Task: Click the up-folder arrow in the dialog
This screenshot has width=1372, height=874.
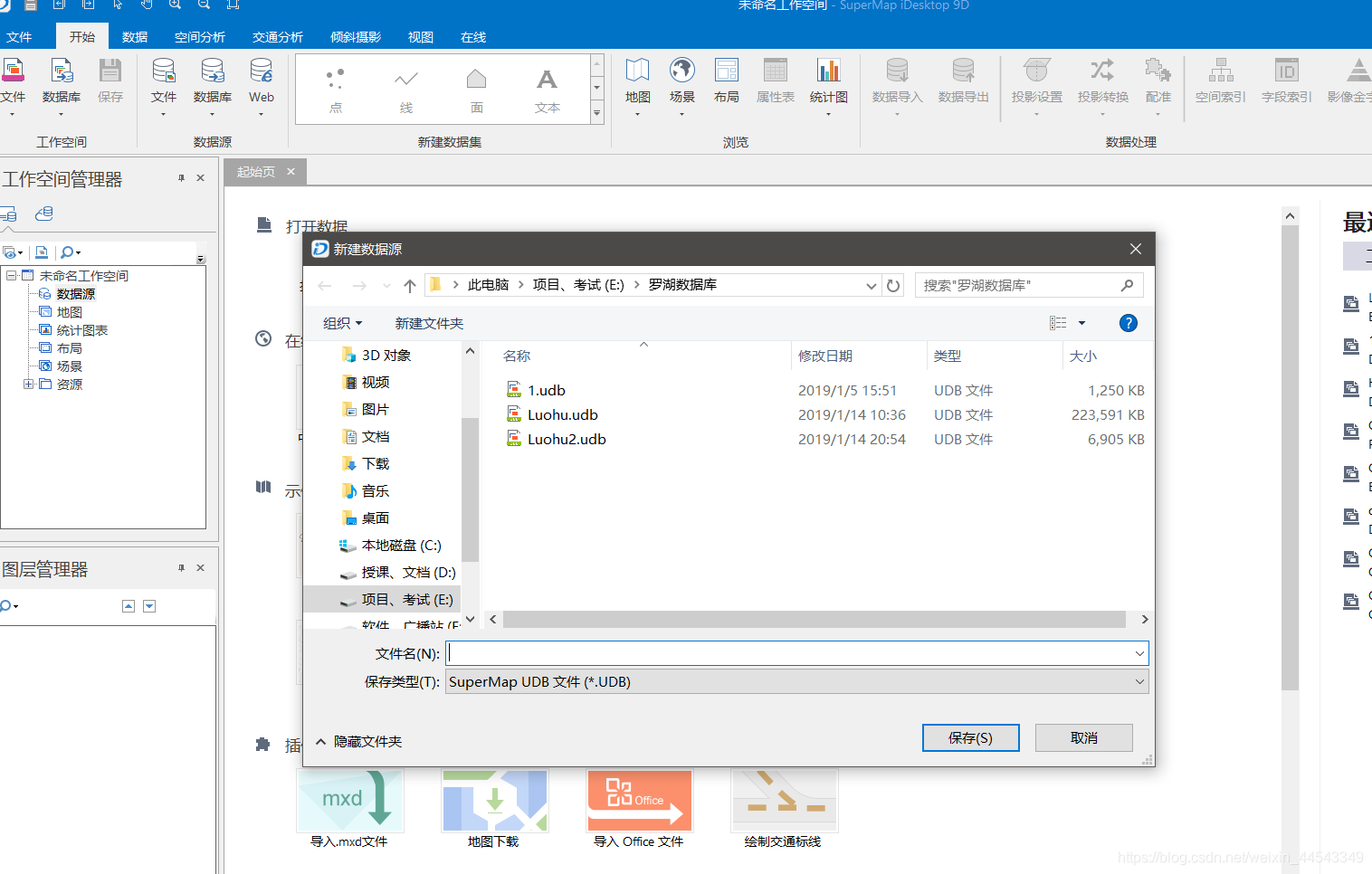Action: point(410,286)
